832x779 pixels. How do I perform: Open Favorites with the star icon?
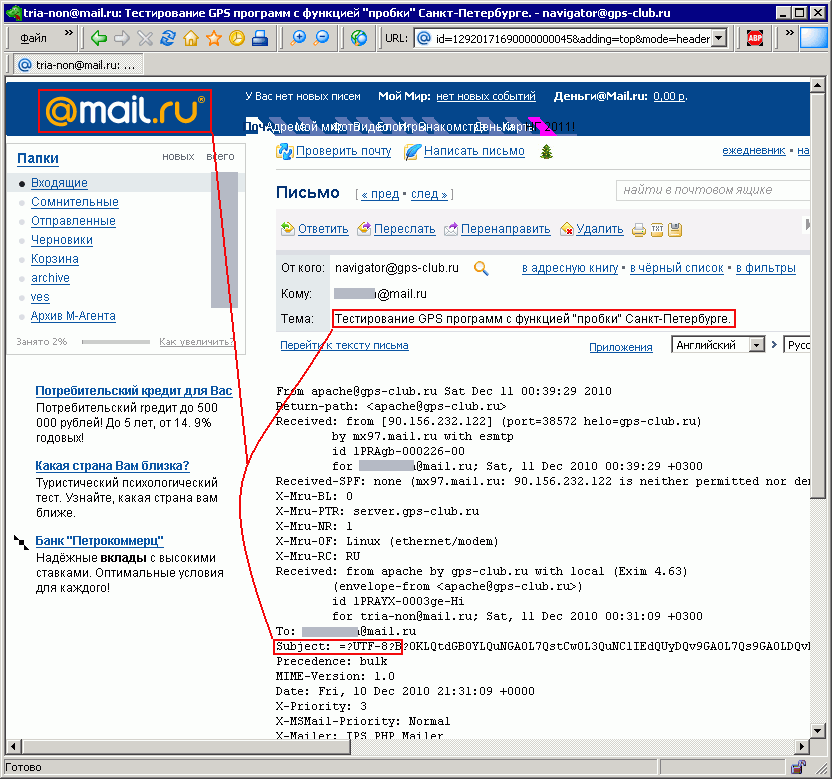point(214,38)
